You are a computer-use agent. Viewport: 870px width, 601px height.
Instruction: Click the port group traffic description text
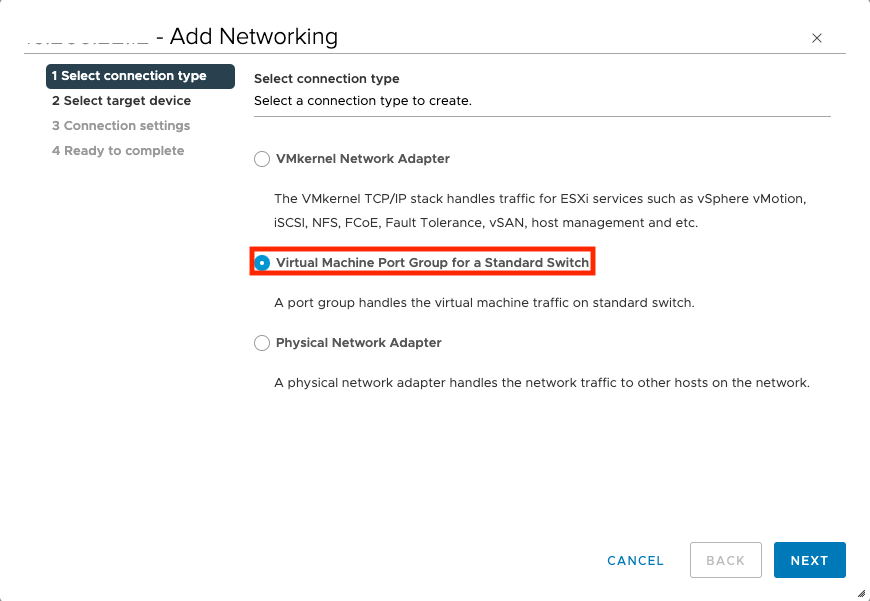coord(484,302)
